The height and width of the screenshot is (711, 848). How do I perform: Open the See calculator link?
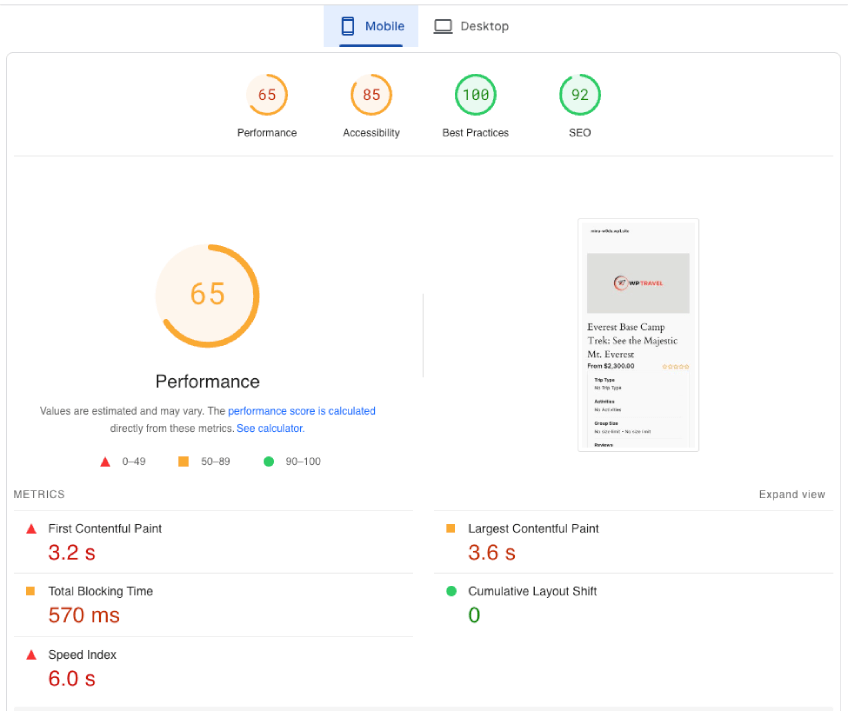[x=270, y=428]
